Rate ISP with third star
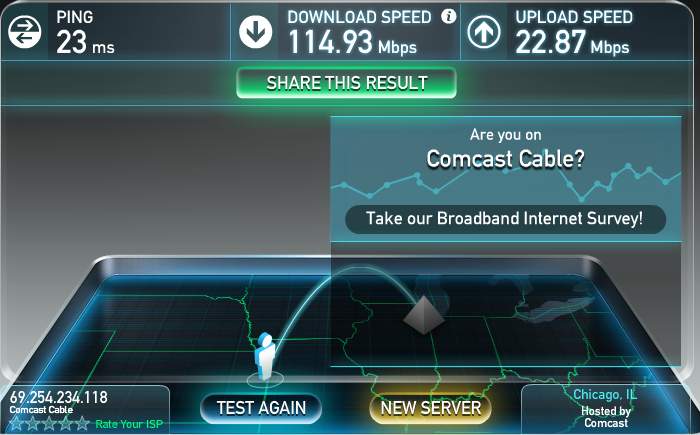This screenshot has width=700, height=435. 49,423
